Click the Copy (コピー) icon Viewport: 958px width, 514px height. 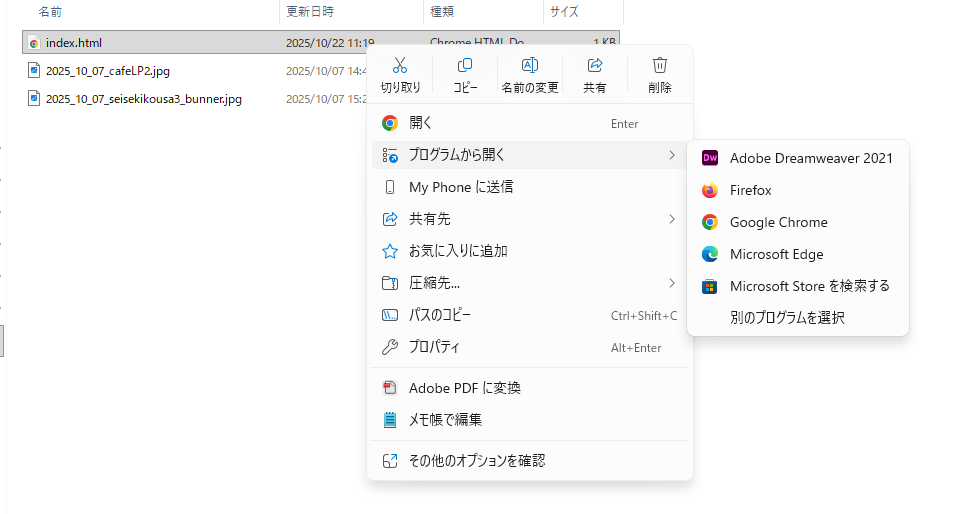(465, 66)
